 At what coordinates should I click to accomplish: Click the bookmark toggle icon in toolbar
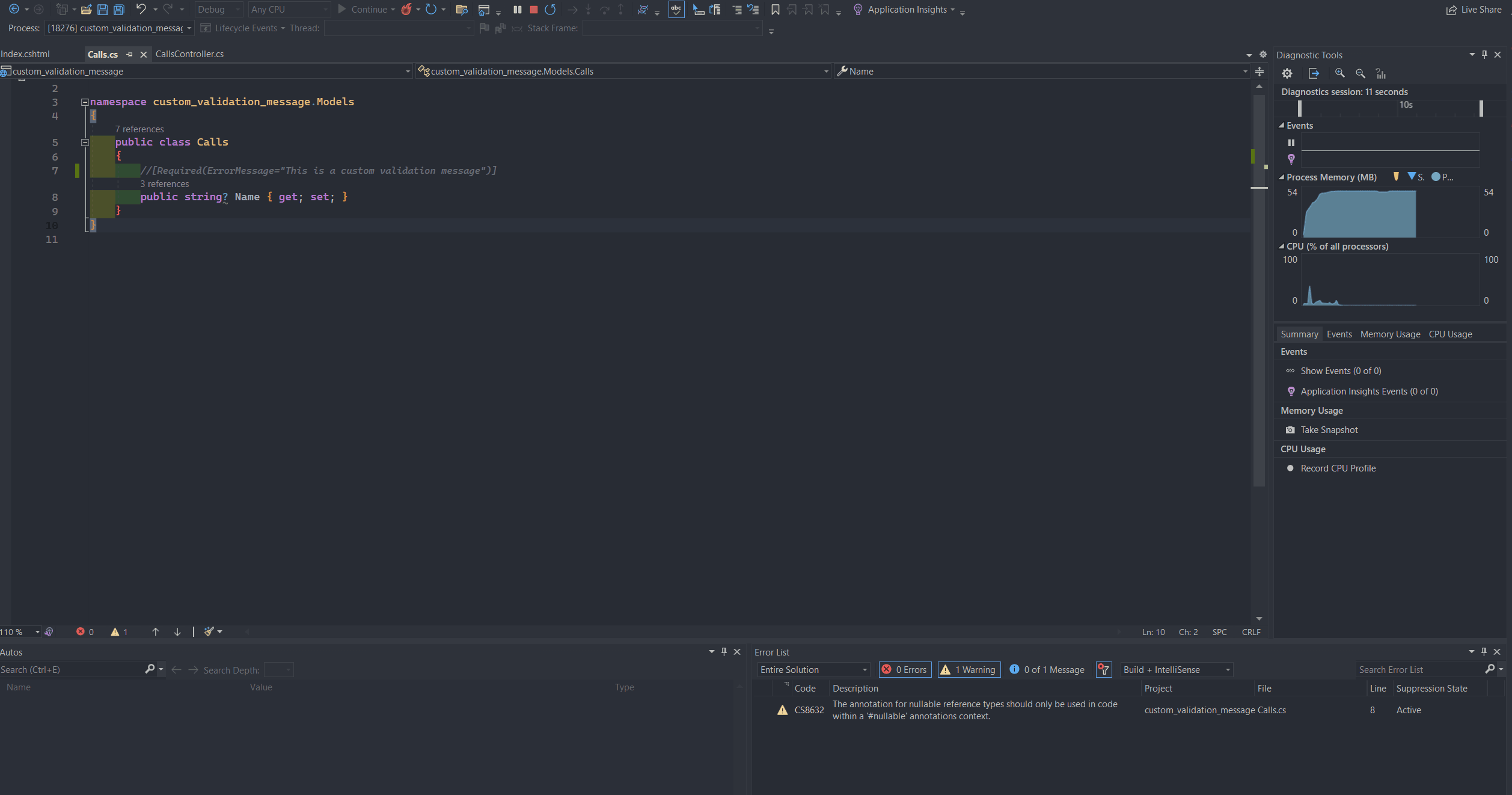pos(776,10)
